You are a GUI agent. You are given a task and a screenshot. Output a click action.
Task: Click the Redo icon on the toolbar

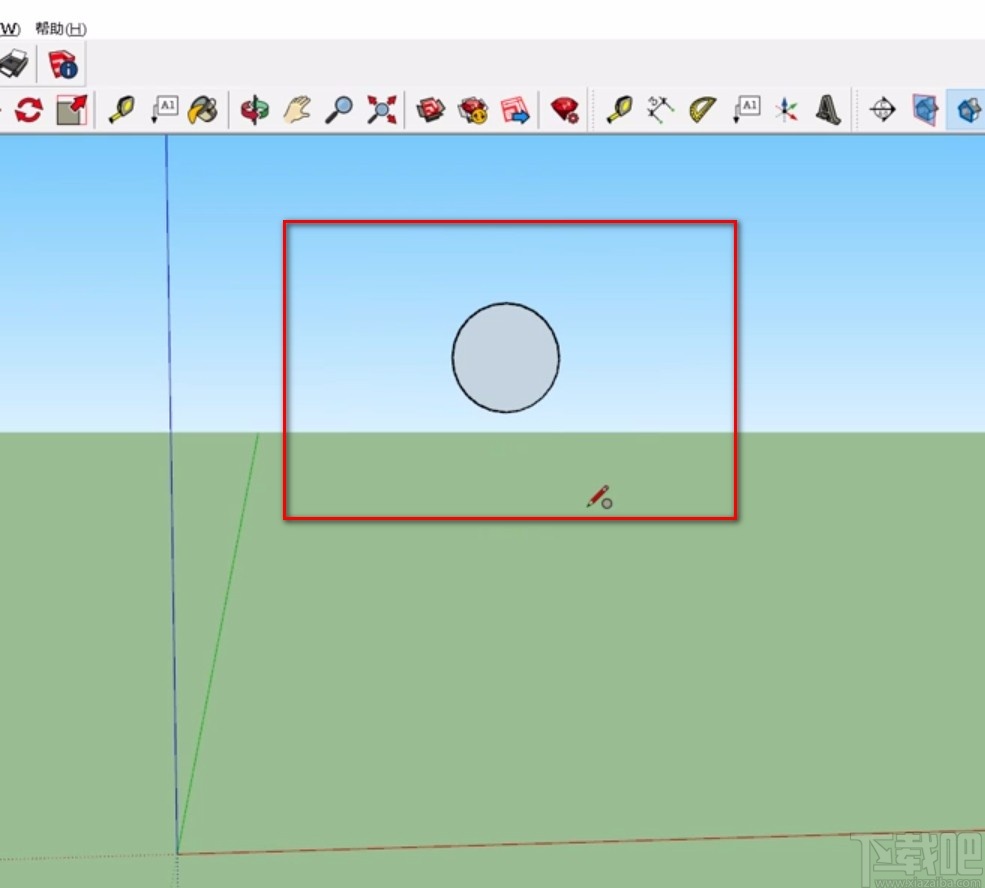[28, 110]
